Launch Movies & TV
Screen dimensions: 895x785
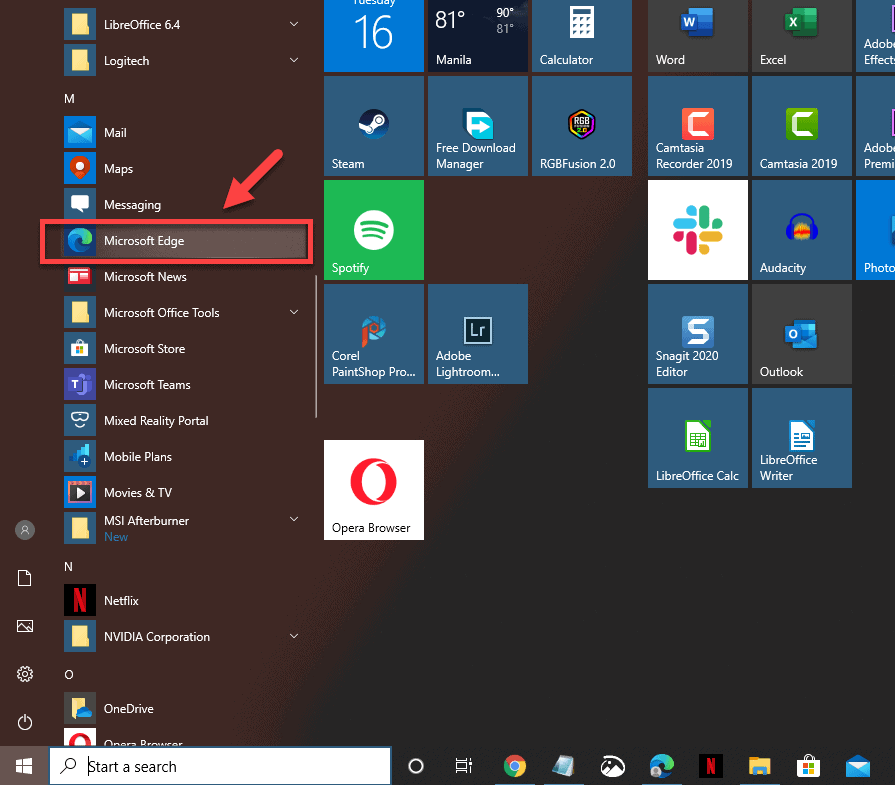pos(183,493)
